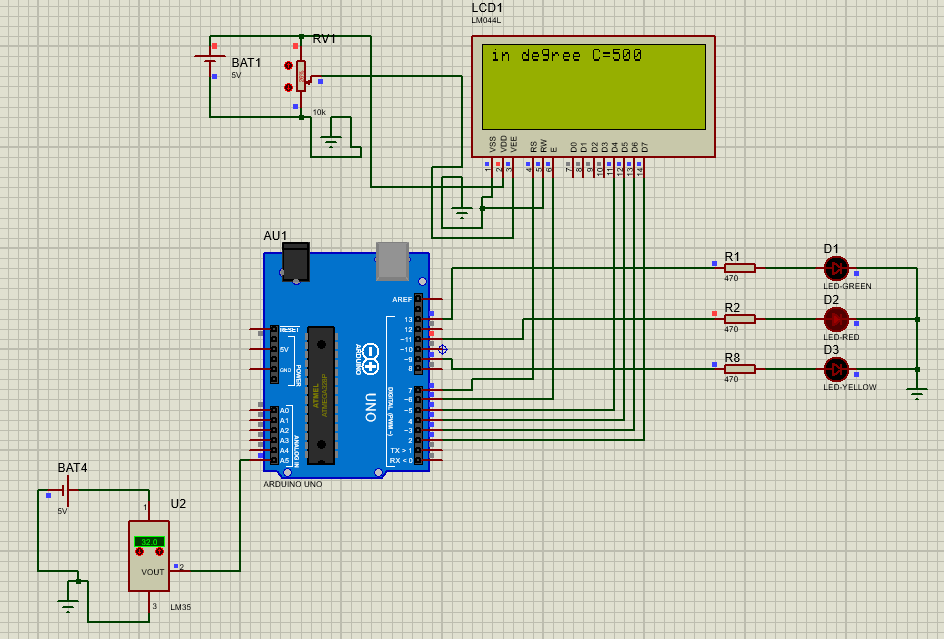944x639 pixels.
Task: Click the R2 reference label
Action: (732, 308)
